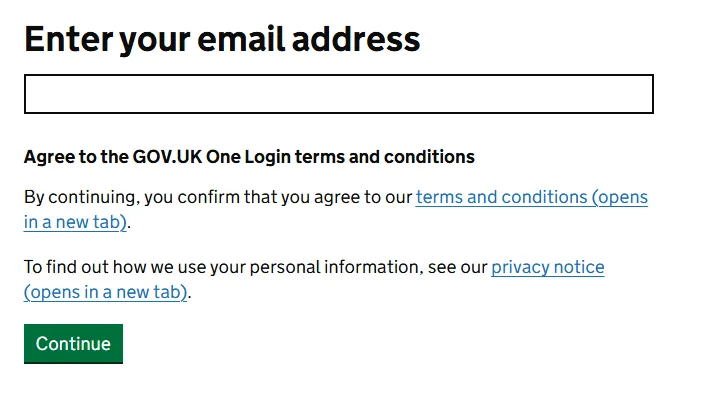The image size is (718, 394).
Task: Click the bold 'terms and conditions' words in the subheading
Action: (385, 157)
